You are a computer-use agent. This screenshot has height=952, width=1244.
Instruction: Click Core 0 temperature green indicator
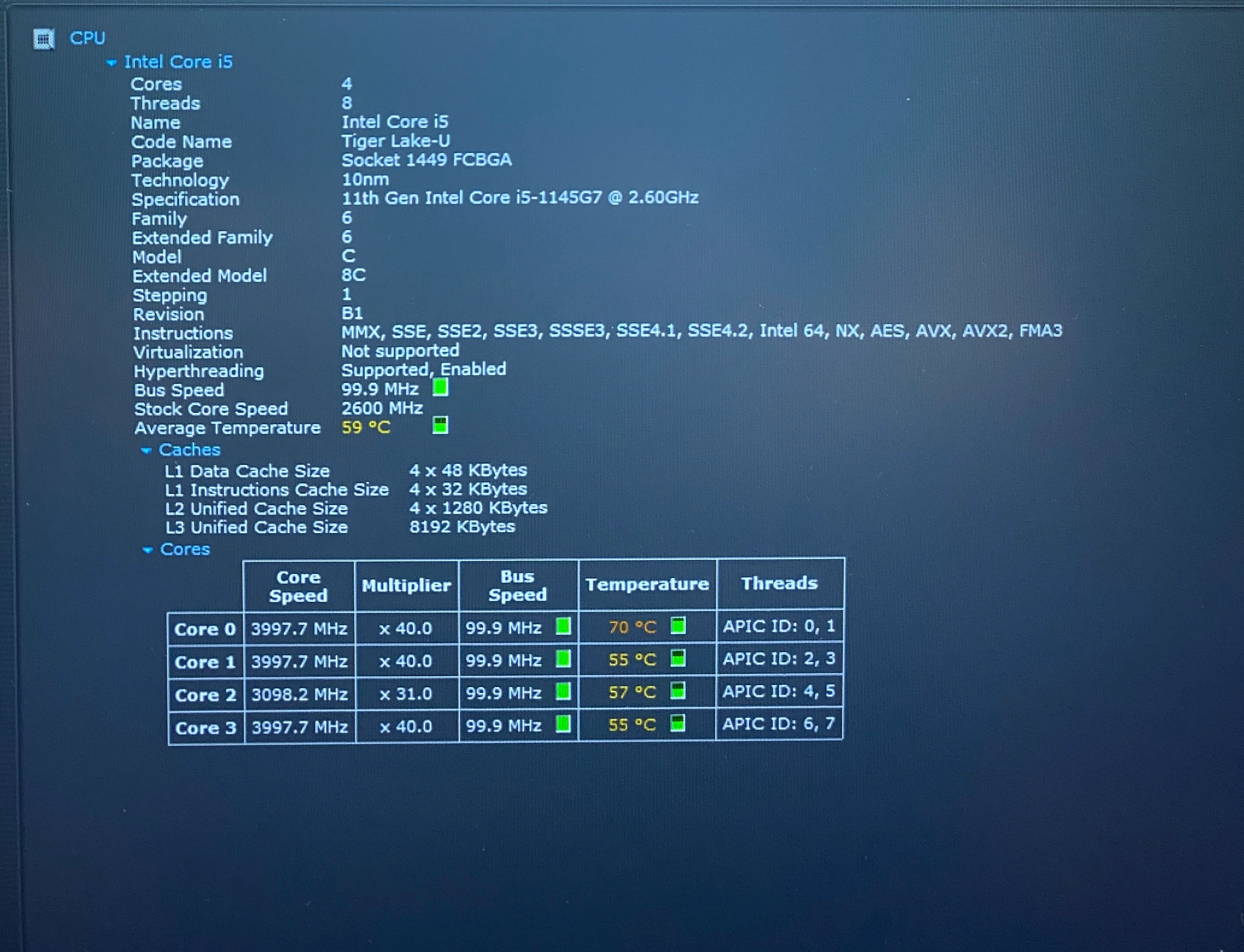[678, 626]
